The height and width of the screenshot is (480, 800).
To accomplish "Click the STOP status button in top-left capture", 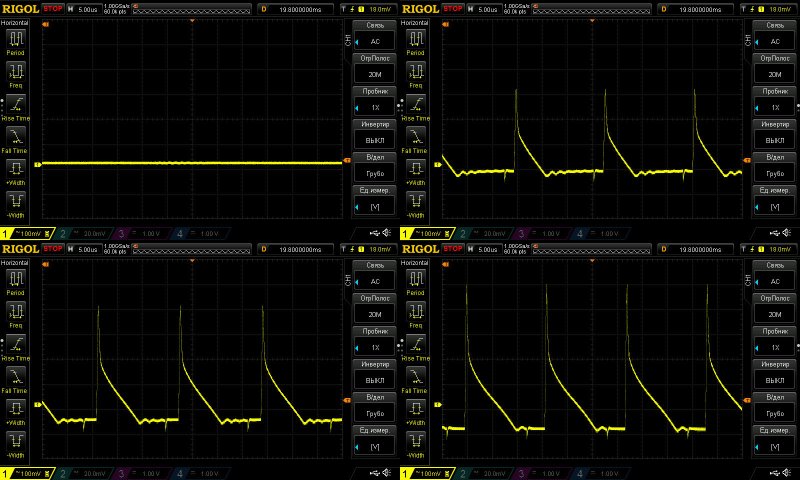I will tap(53, 9).
